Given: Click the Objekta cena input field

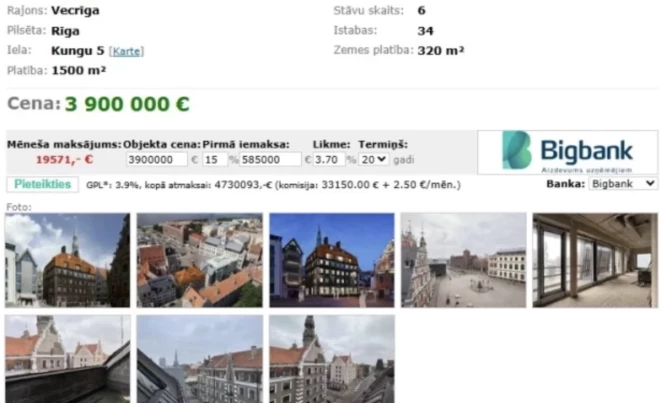Looking at the screenshot, I should click(x=157, y=160).
